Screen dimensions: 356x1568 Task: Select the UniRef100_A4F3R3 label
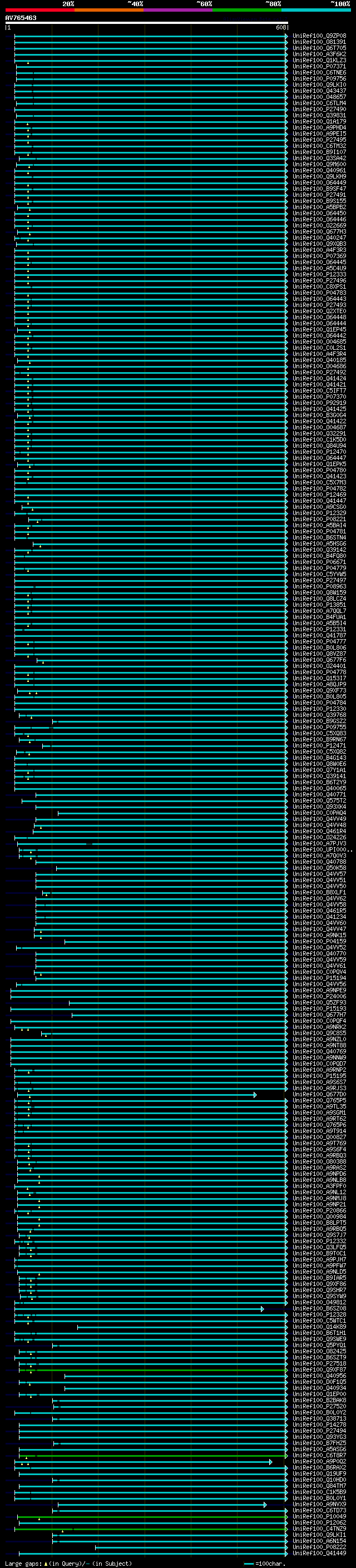(x=319, y=250)
